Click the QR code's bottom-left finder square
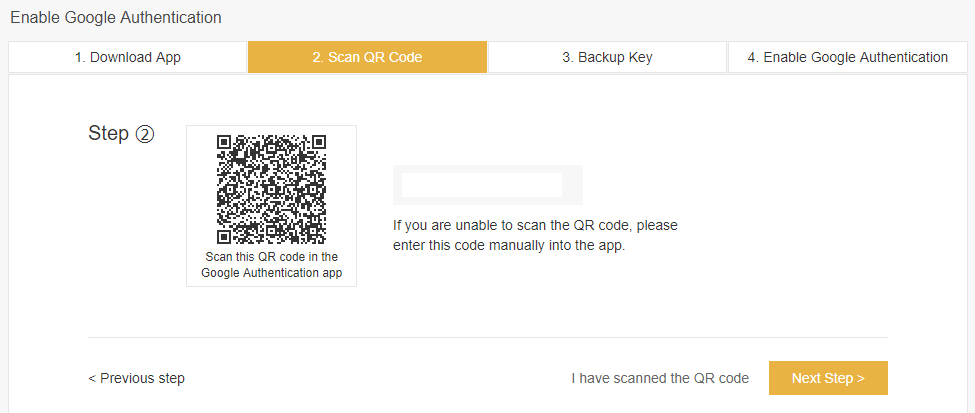 [224, 237]
